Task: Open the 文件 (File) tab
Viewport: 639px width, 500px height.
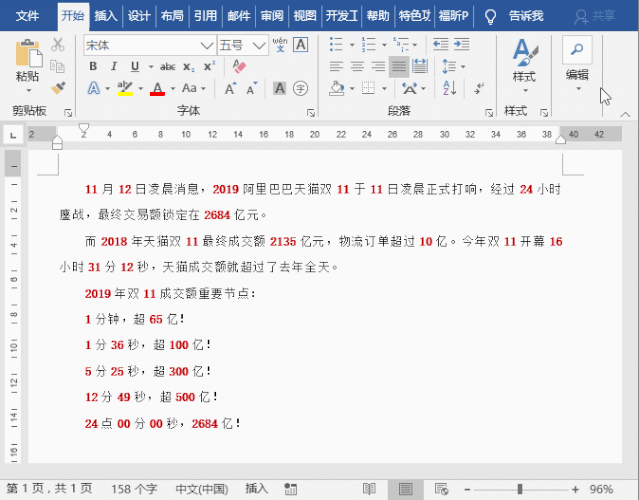Action: [x=28, y=16]
